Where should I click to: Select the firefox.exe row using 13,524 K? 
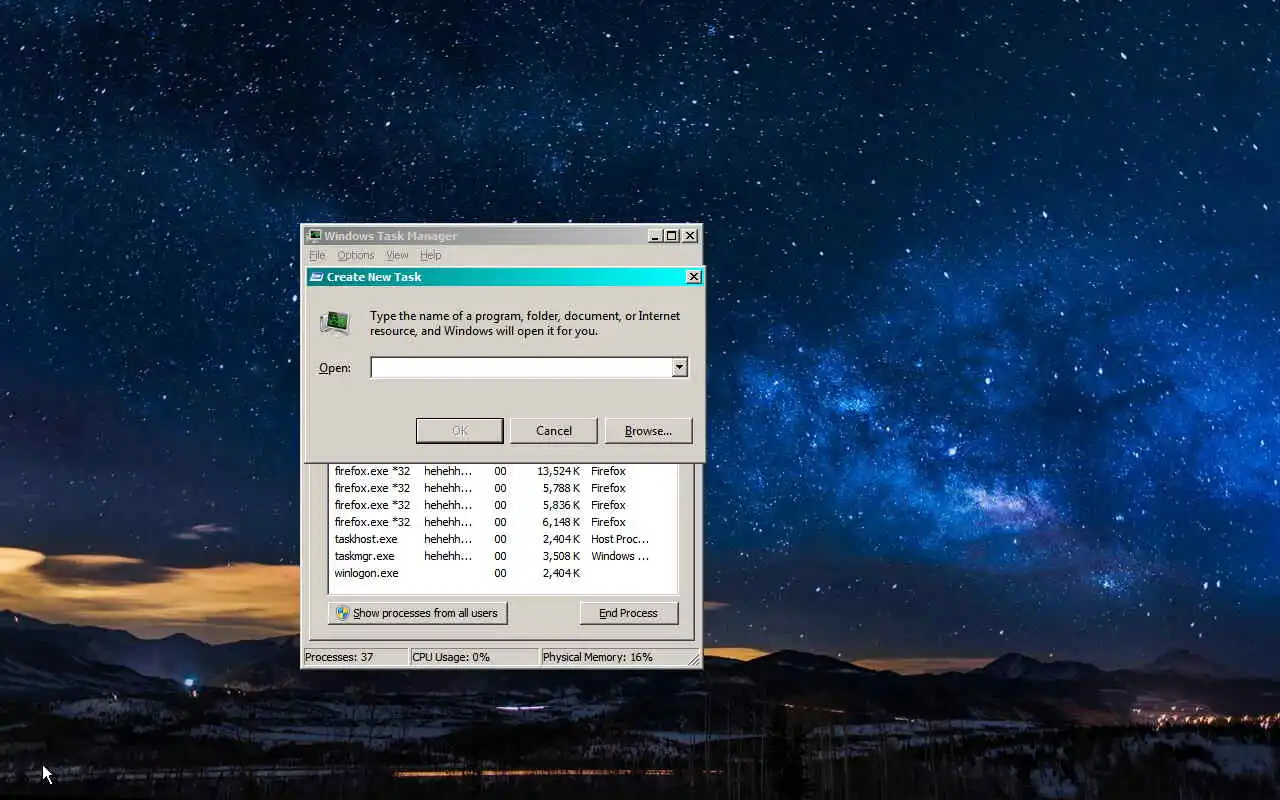tap(504, 471)
